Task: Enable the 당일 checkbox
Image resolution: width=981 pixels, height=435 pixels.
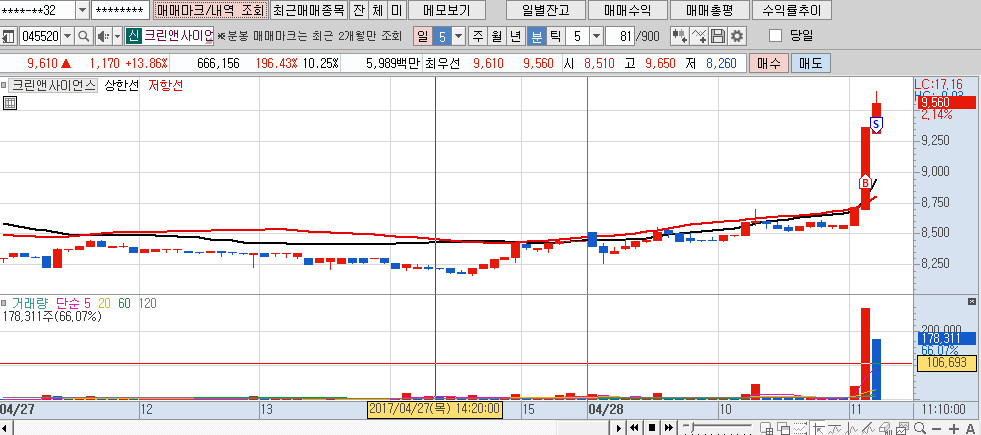Action: (775, 36)
